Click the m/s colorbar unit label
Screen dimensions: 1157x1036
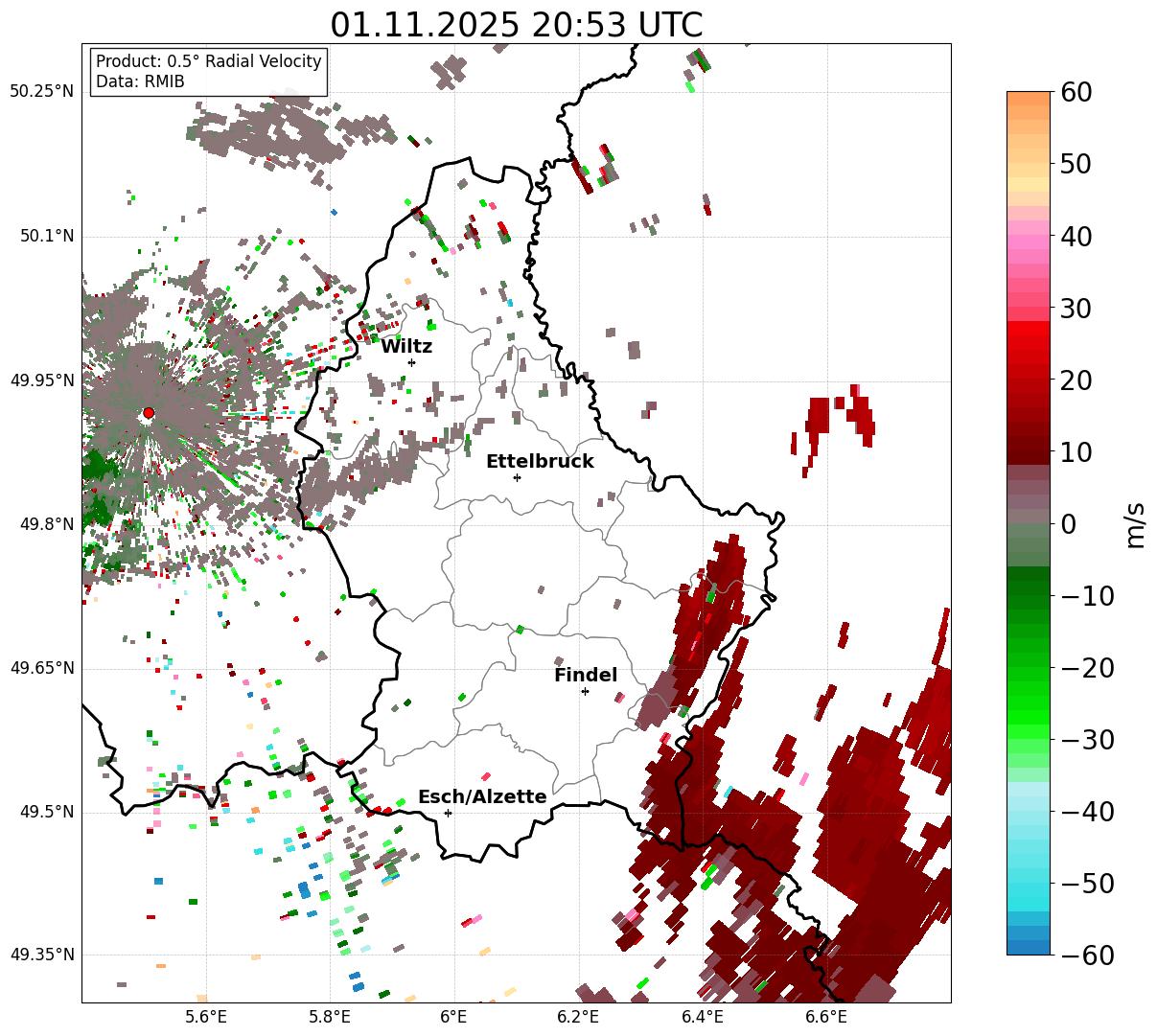pyautogui.click(x=1136, y=523)
